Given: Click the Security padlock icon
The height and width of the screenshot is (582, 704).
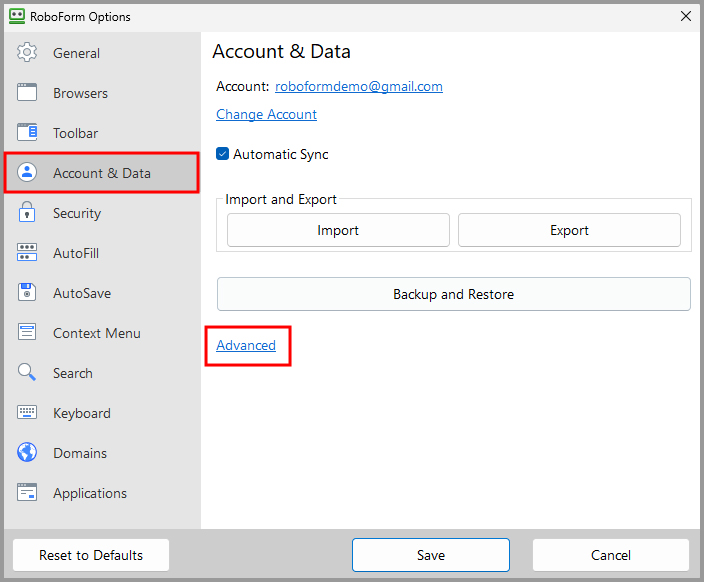Looking at the screenshot, I should [x=27, y=212].
